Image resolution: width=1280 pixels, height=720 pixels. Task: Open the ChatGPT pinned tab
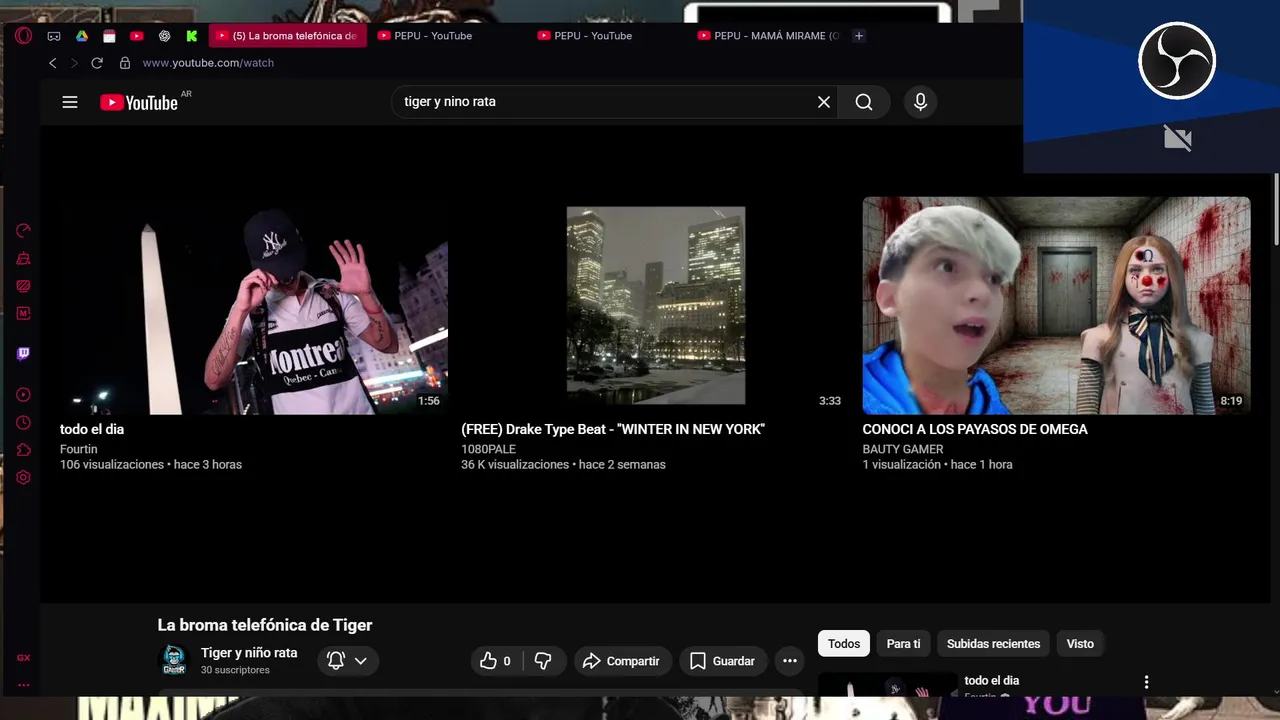pos(164,36)
